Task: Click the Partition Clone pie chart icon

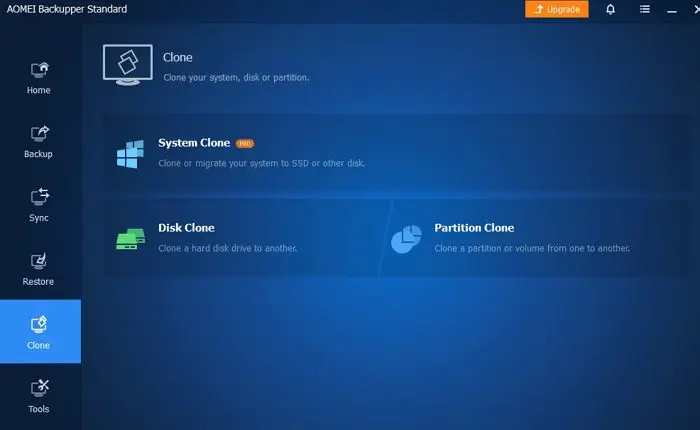Action: [406, 239]
